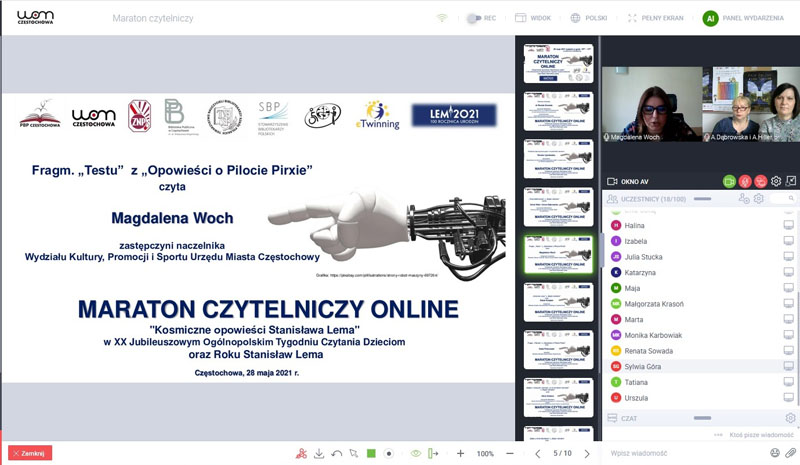Click the red microphone mute button

tap(745, 181)
